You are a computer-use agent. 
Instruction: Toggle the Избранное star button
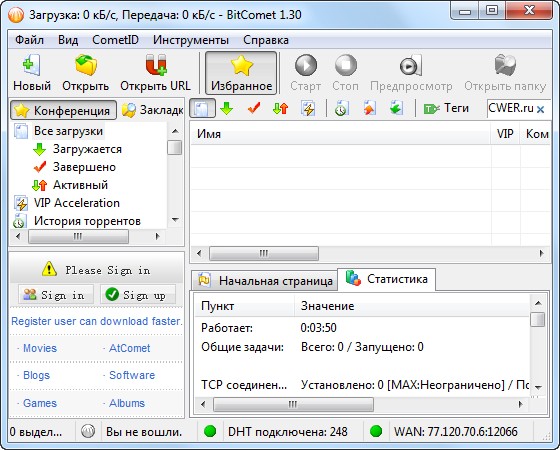click(x=241, y=73)
